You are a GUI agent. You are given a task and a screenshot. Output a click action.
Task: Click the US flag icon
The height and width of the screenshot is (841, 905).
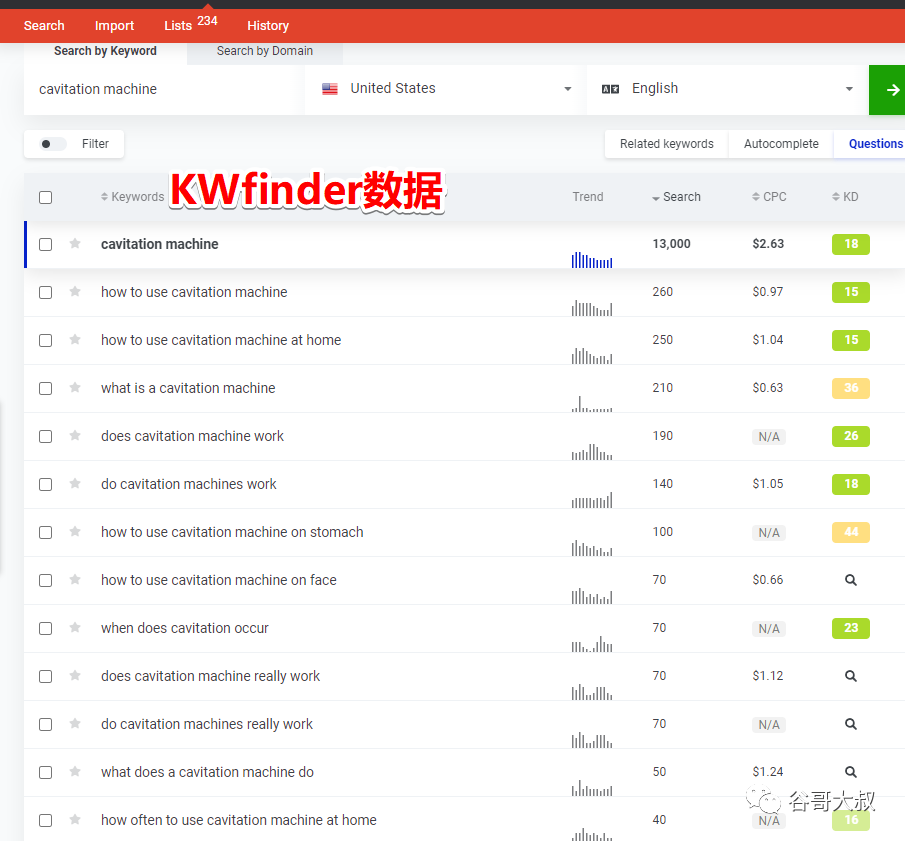(x=330, y=89)
